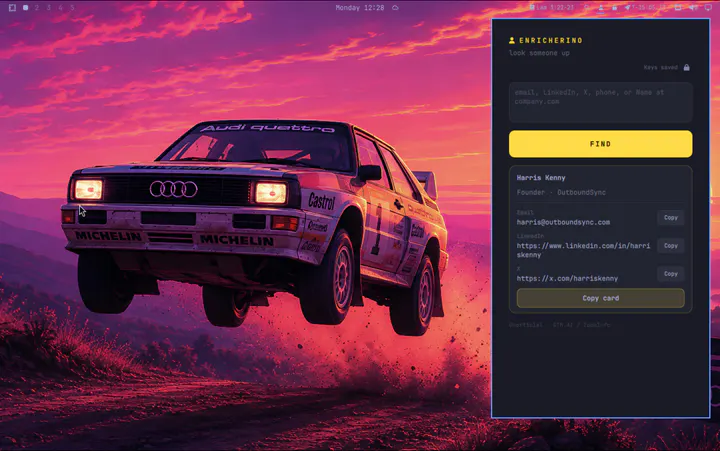Click the harris@outboundsync.com address
Image resolution: width=720 pixels, height=451 pixels.
(563, 222)
